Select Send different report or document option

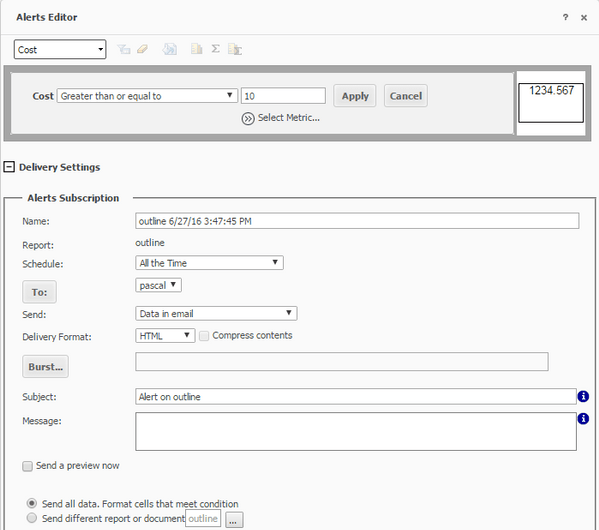click(x=32, y=518)
